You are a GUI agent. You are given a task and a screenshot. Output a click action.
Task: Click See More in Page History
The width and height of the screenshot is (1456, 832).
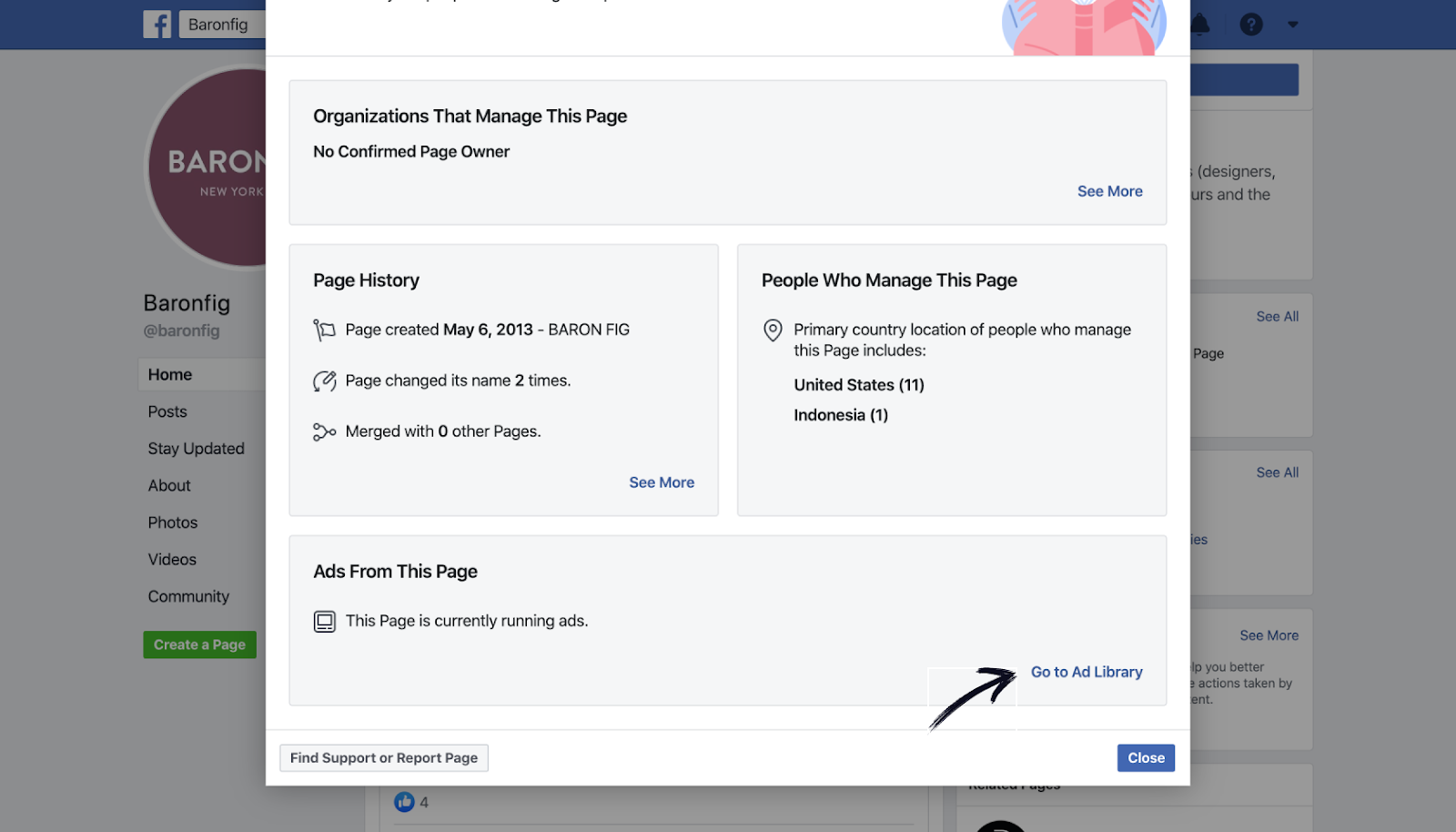click(662, 482)
